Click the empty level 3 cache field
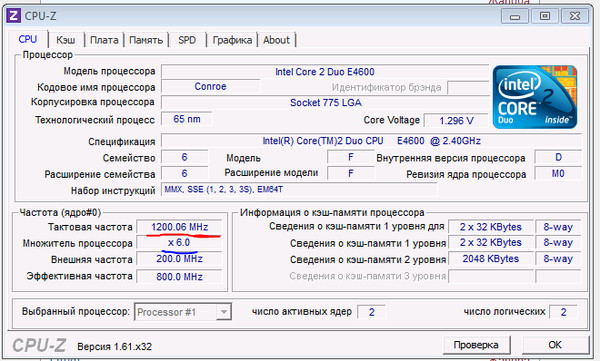The width and height of the screenshot is (600, 361). pos(491,276)
